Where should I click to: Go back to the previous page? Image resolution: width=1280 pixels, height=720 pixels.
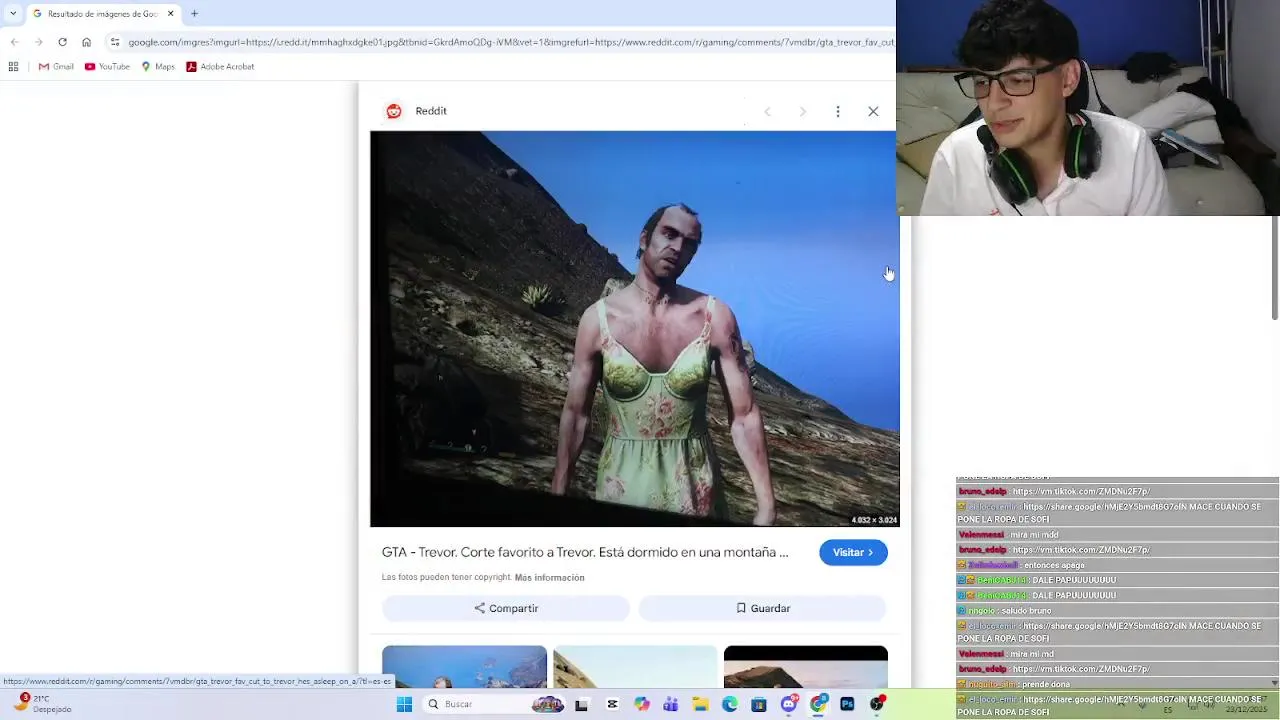(14, 42)
